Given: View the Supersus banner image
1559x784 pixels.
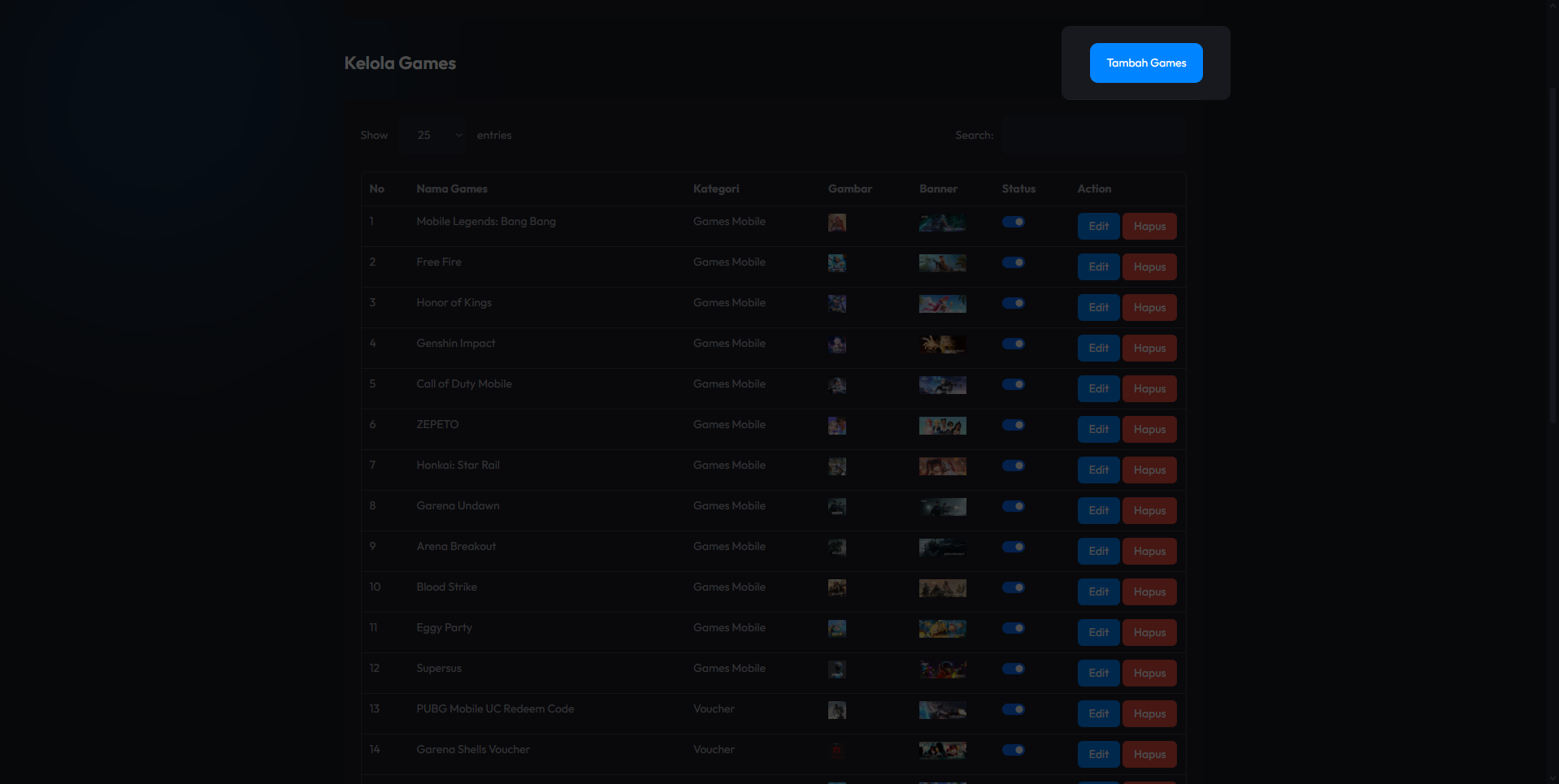Looking at the screenshot, I should point(943,669).
